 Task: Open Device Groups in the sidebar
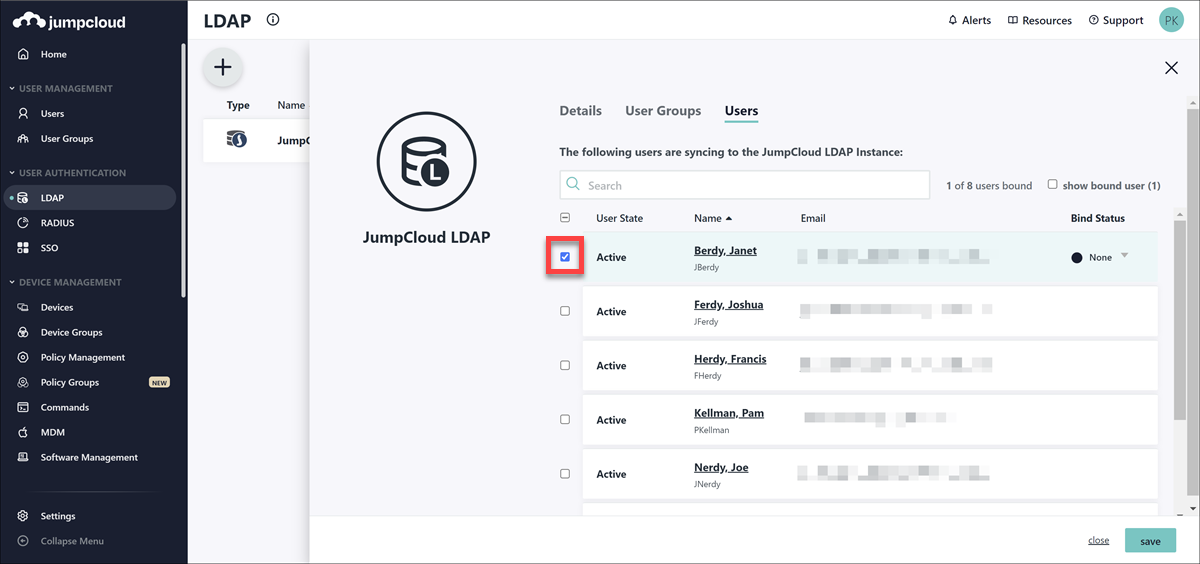pyautogui.click(x=71, y=333)
